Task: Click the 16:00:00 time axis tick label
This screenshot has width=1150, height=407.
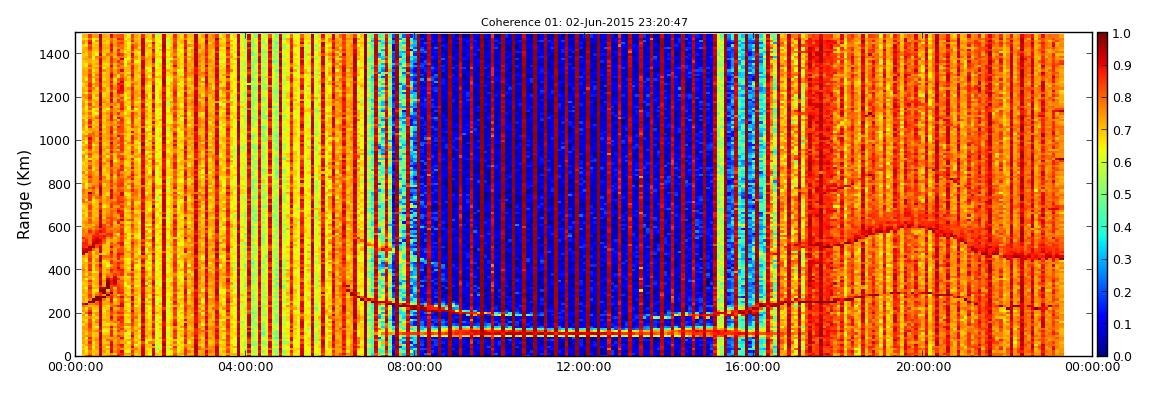Action: 755,367
